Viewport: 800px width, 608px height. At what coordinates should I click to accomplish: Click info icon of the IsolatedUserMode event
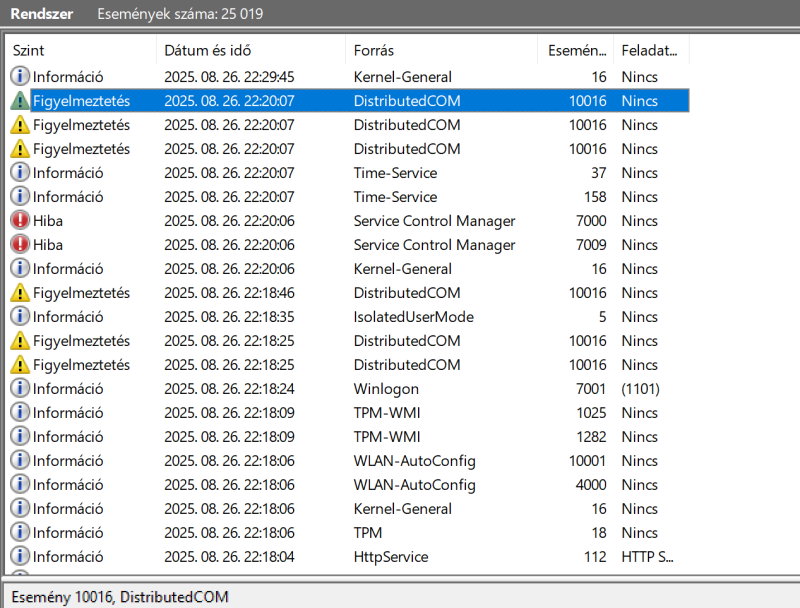(20, 317)
